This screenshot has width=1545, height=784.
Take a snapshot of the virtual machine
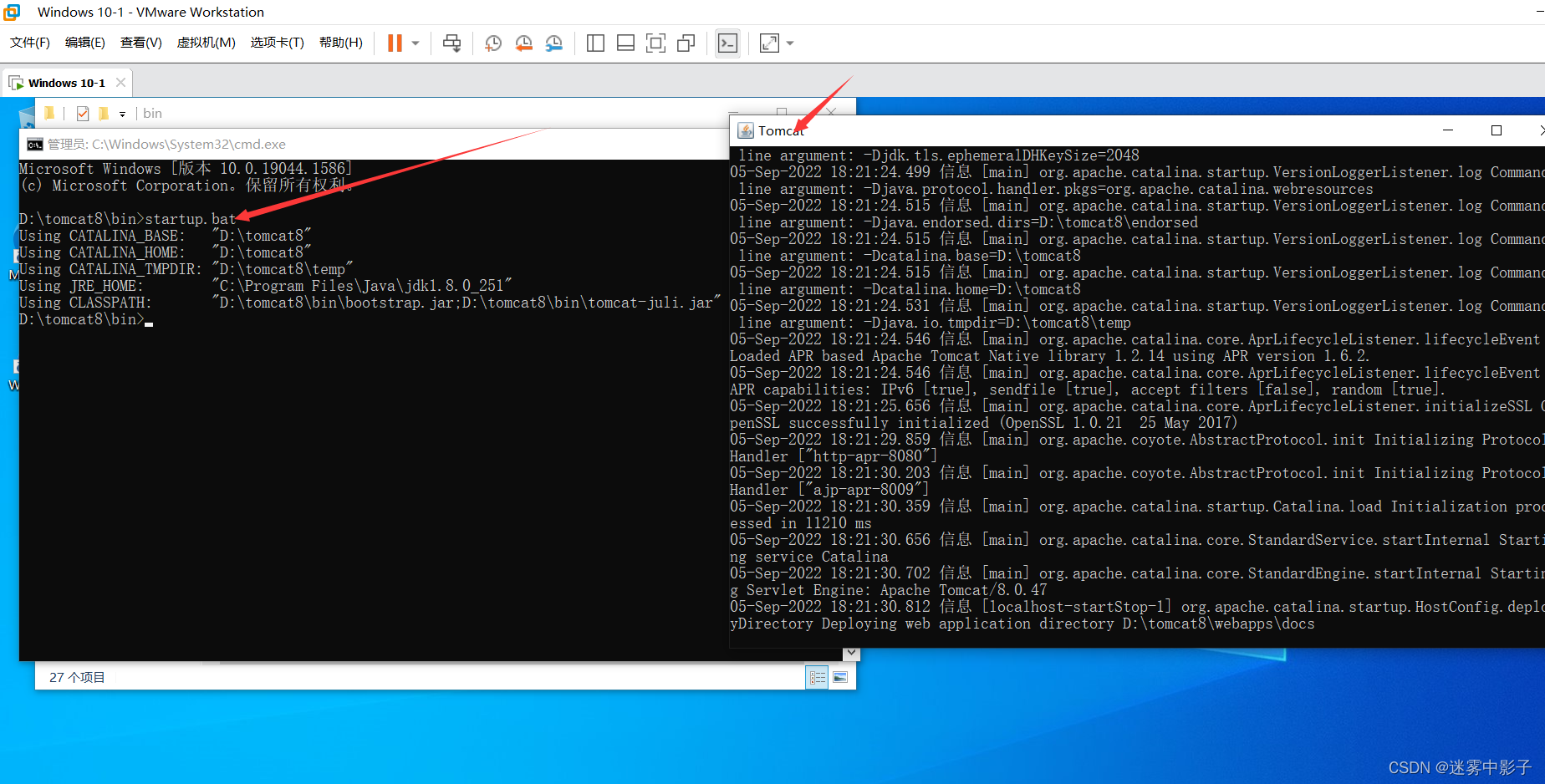click(492, 43)
